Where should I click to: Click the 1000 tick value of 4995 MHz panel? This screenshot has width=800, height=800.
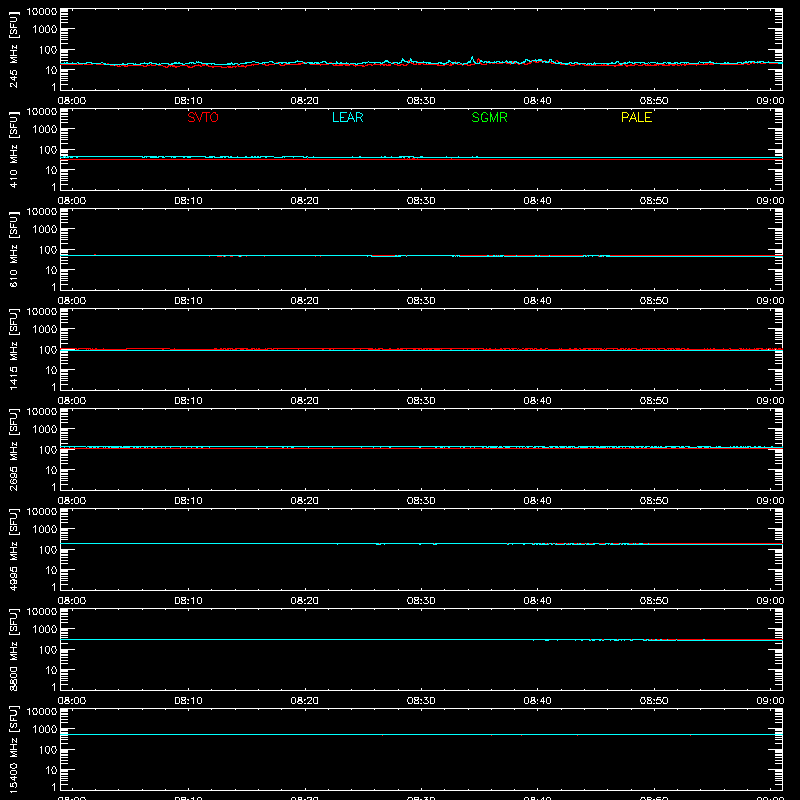coord(45,529)
